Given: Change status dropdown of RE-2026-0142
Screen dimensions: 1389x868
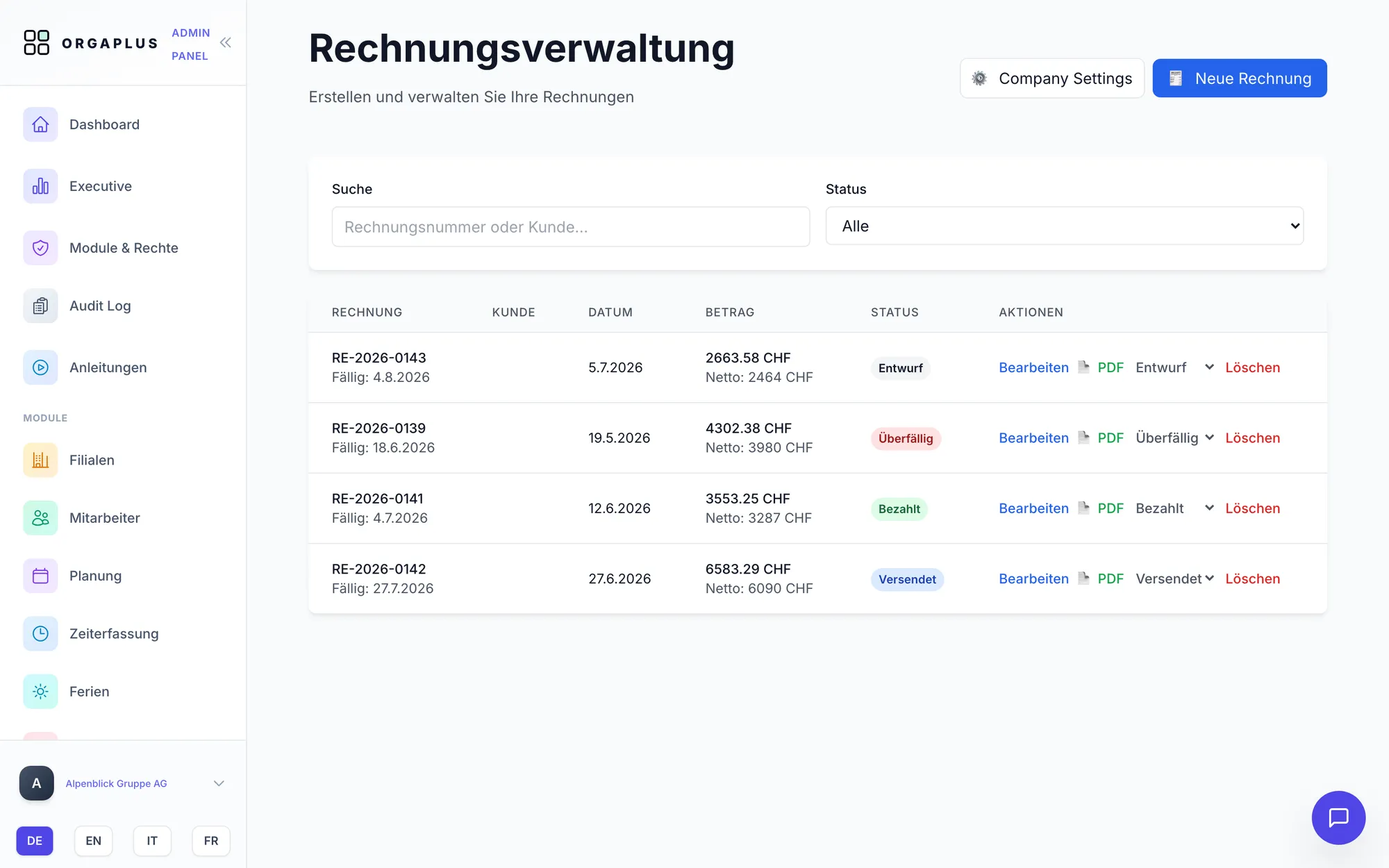Looking at the screenshot, I should [1175, 578].
